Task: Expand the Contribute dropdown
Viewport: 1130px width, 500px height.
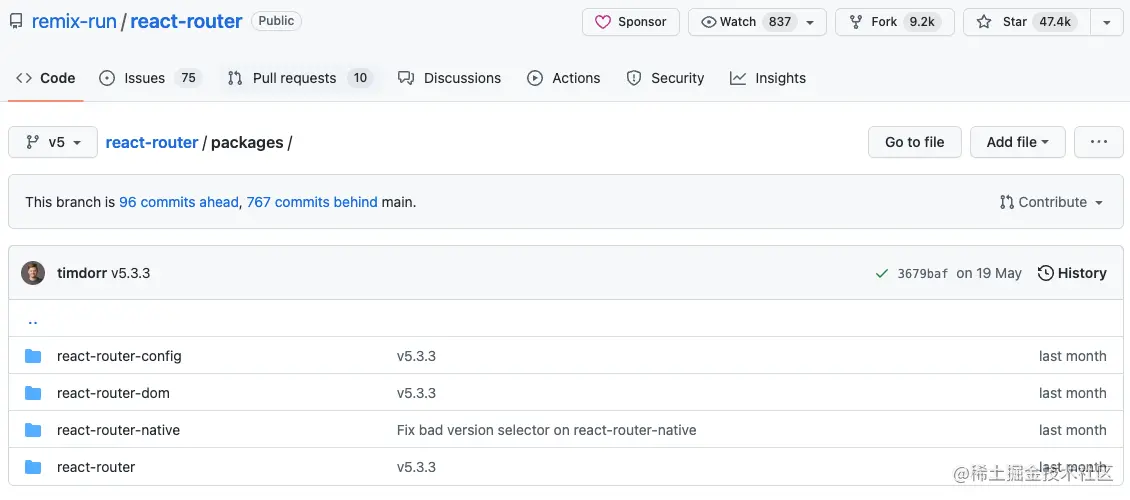Action: [1051, 202]
